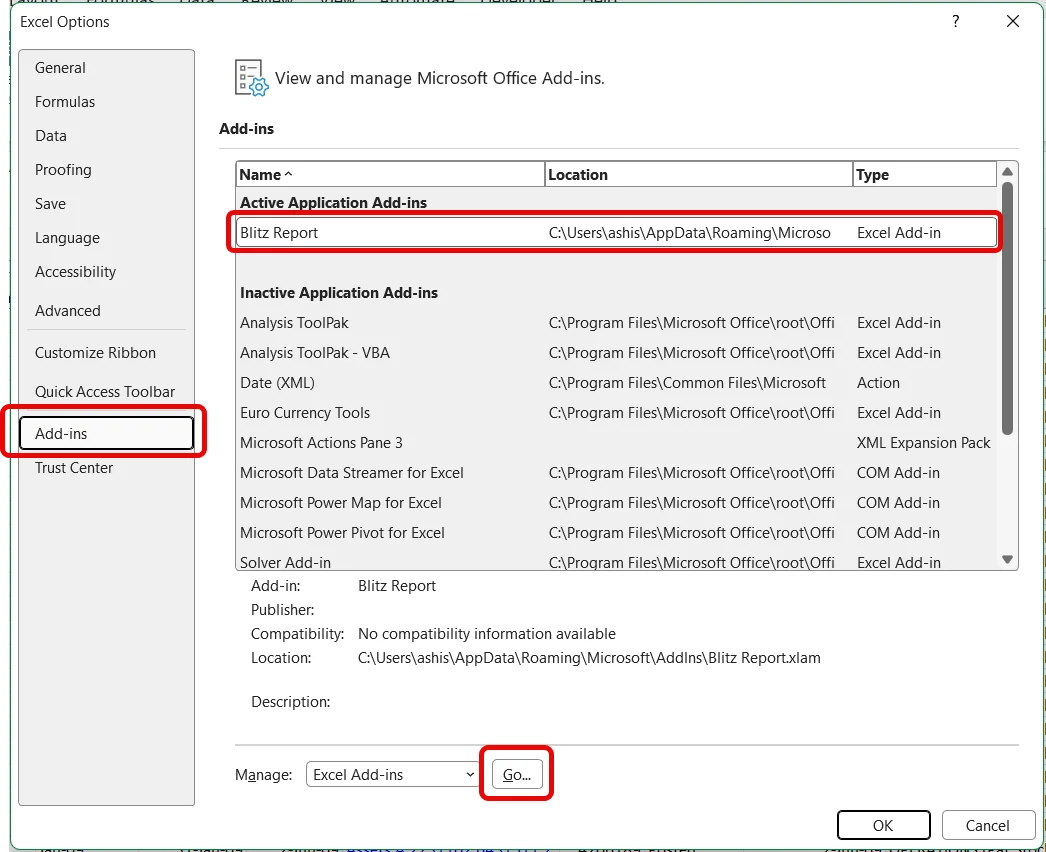Cancel the Excel Options dialog

(987, 825)
